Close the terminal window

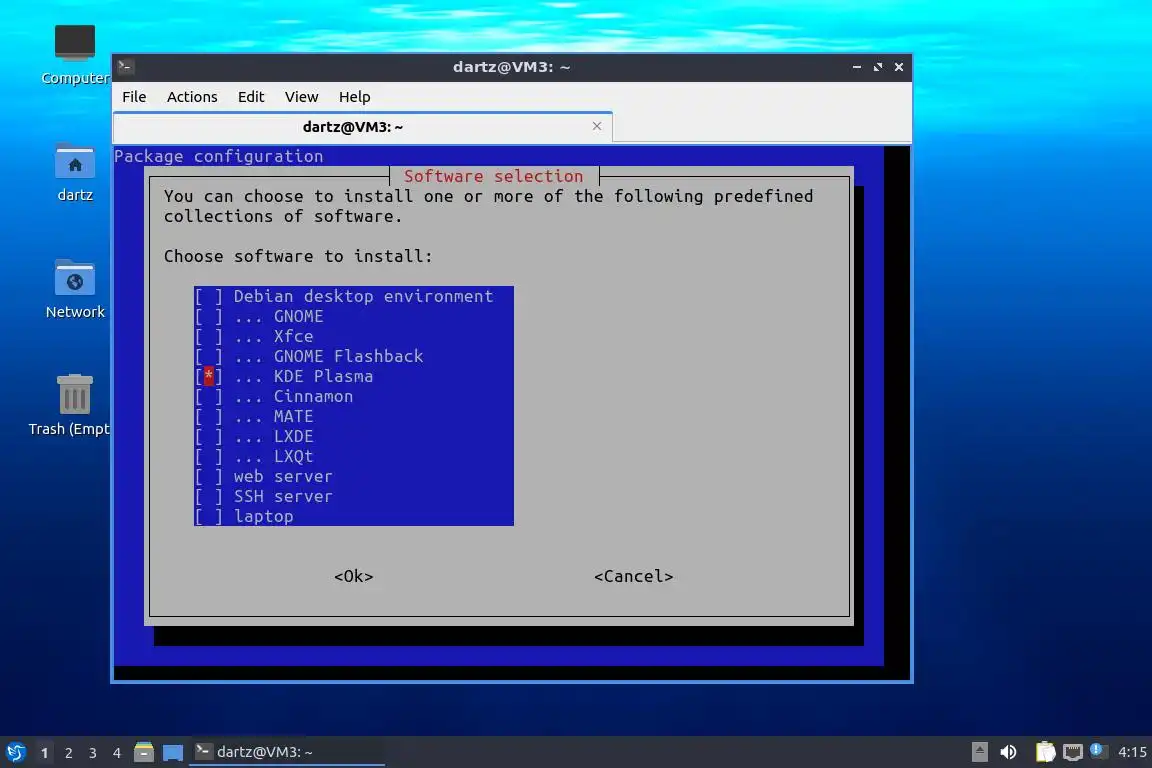click(x=899, y=67)
